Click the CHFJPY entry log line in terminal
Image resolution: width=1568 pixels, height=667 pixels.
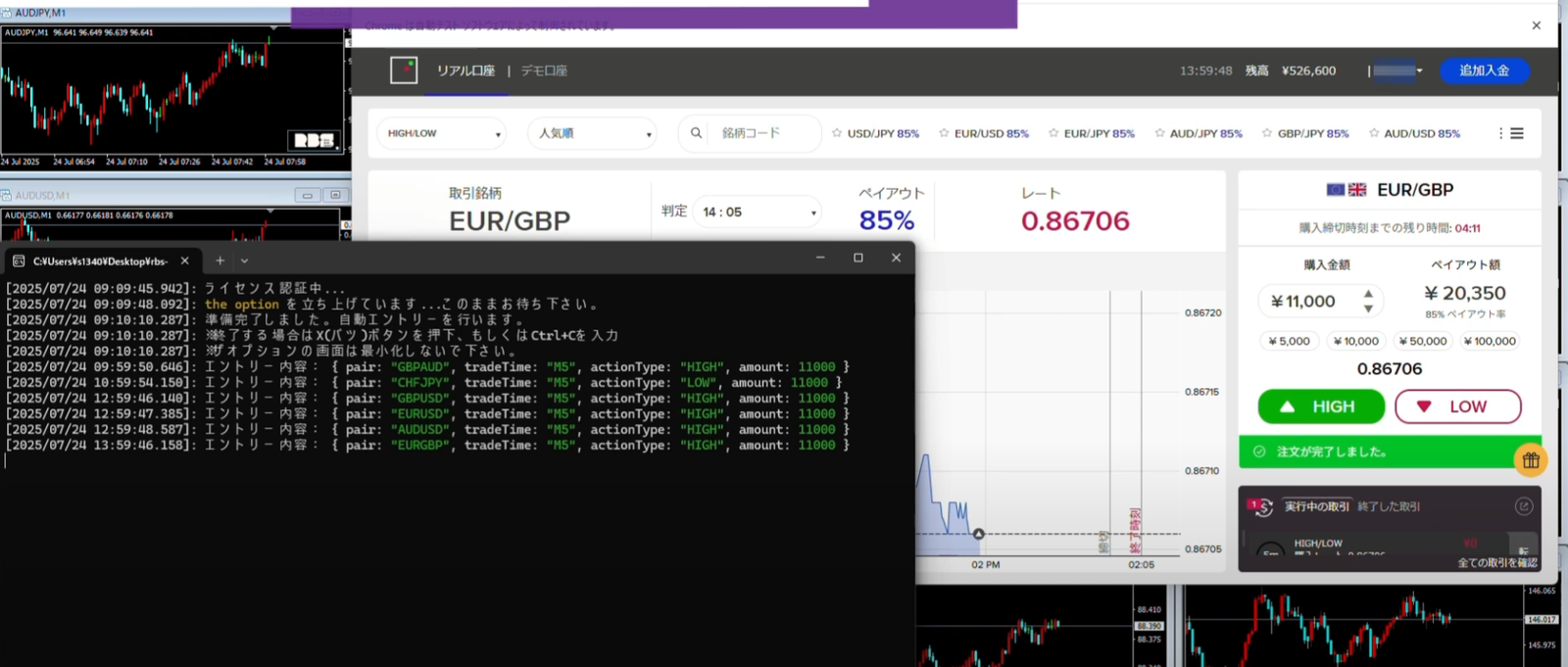[423, 383]
